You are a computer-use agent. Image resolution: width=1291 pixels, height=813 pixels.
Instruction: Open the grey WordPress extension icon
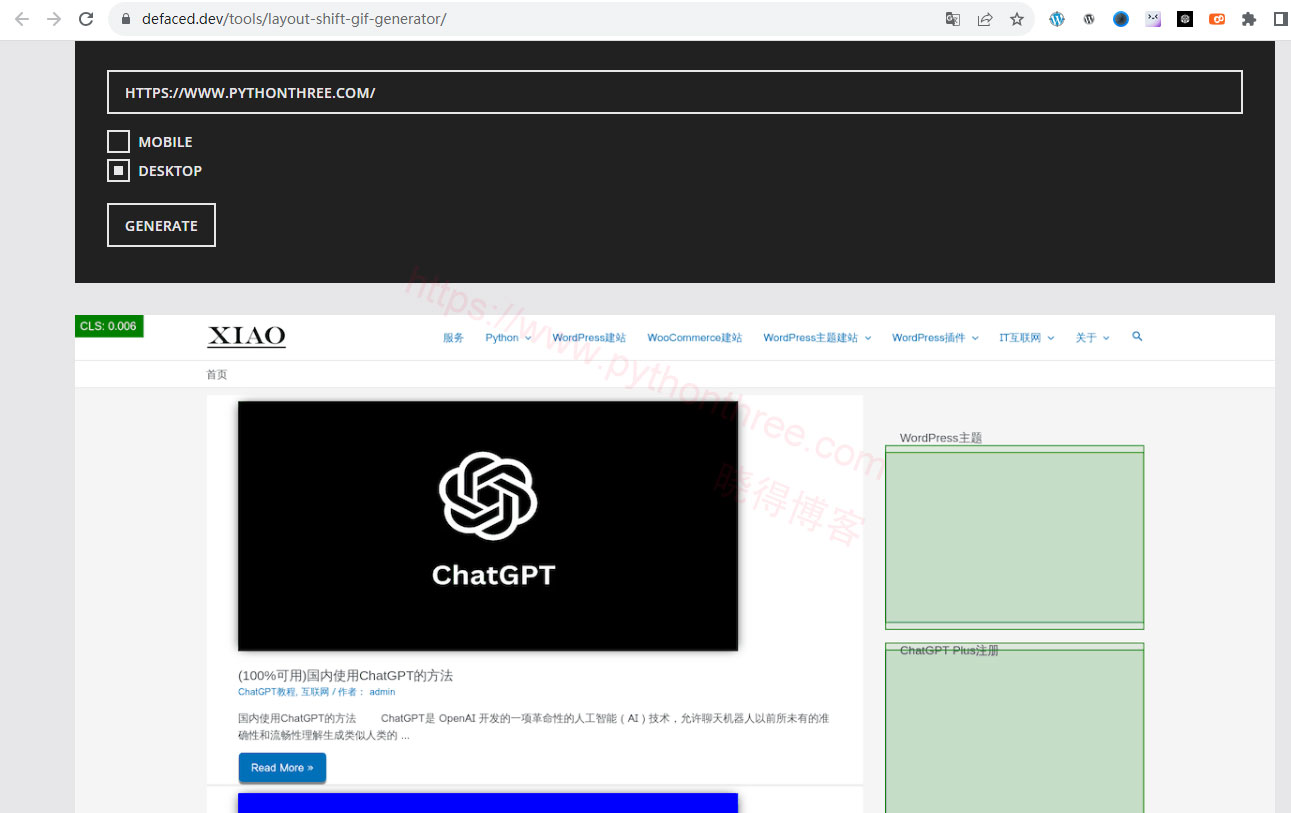pyautogui.click(x=1089, y=19)
